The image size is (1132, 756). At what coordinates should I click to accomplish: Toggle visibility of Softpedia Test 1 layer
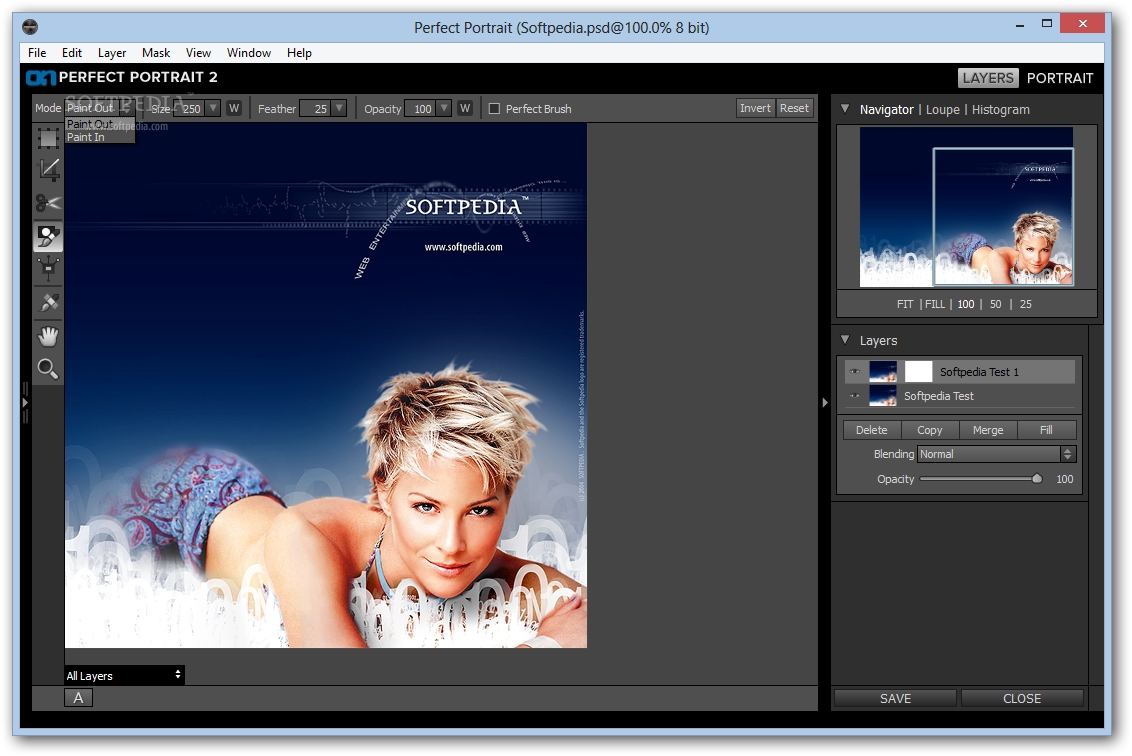(x=855, y=372)
